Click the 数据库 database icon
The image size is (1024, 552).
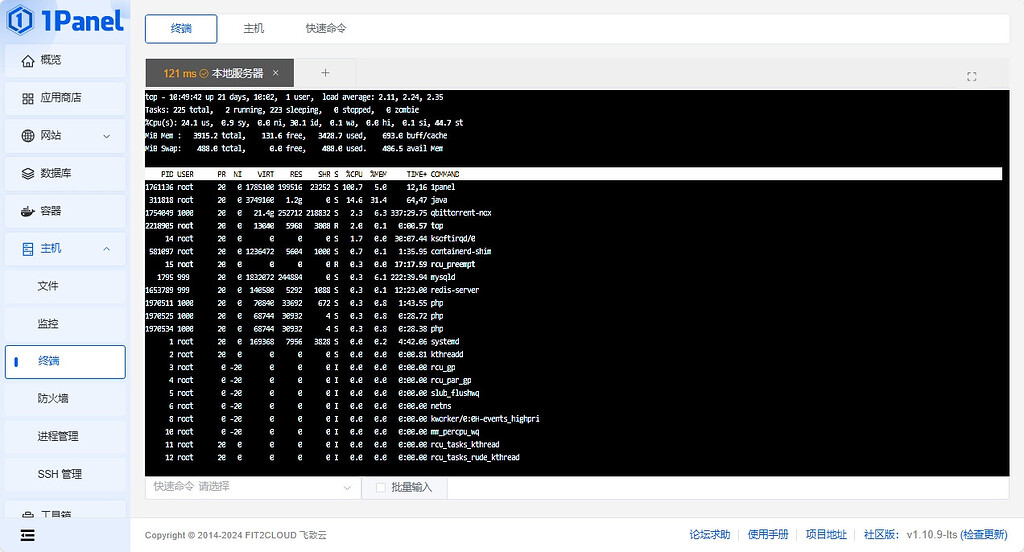point(28,174)
